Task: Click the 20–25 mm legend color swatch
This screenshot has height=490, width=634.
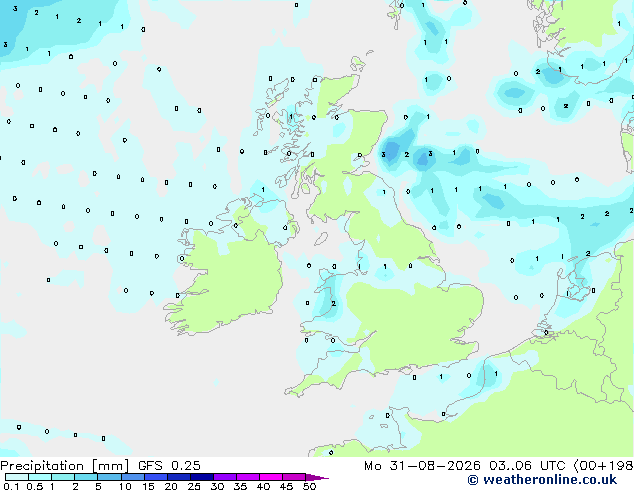Action: pos(178,477)
